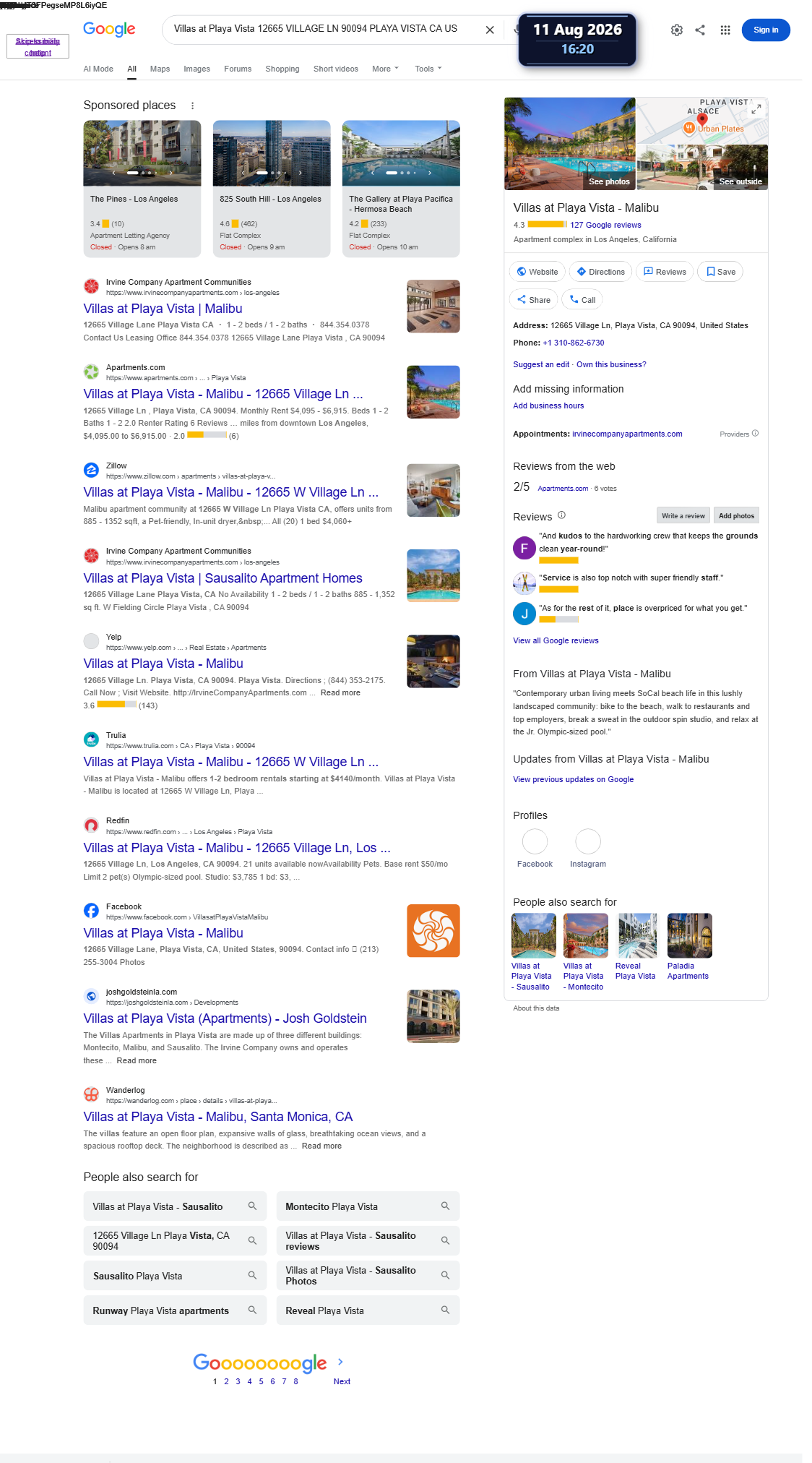The height and width of the screenshot is (1463, 812).
Task: Click irvinecompanyapartments.com appointments link
Action: [627, 434]
